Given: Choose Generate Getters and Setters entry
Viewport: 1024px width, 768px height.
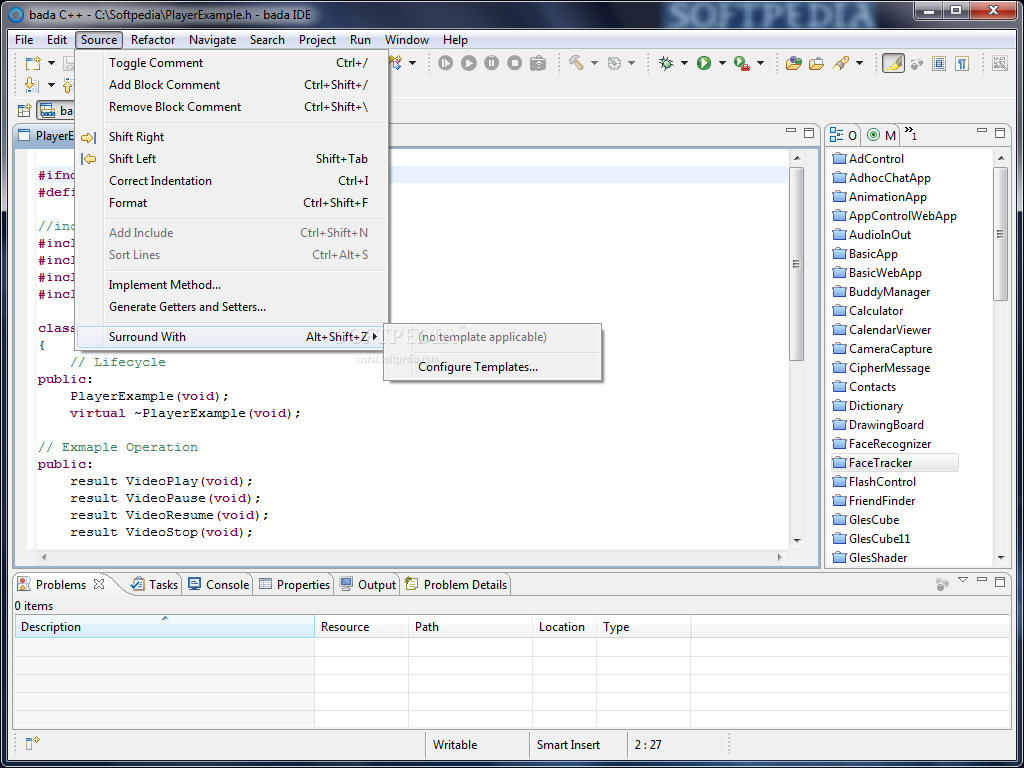Looking at the screenshot, I should coord(232,307).
